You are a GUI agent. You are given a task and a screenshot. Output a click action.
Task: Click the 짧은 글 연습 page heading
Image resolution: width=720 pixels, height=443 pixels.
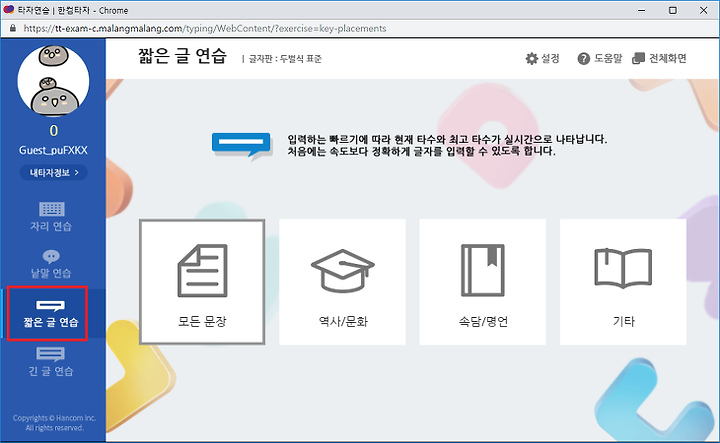tap(182, 56)
